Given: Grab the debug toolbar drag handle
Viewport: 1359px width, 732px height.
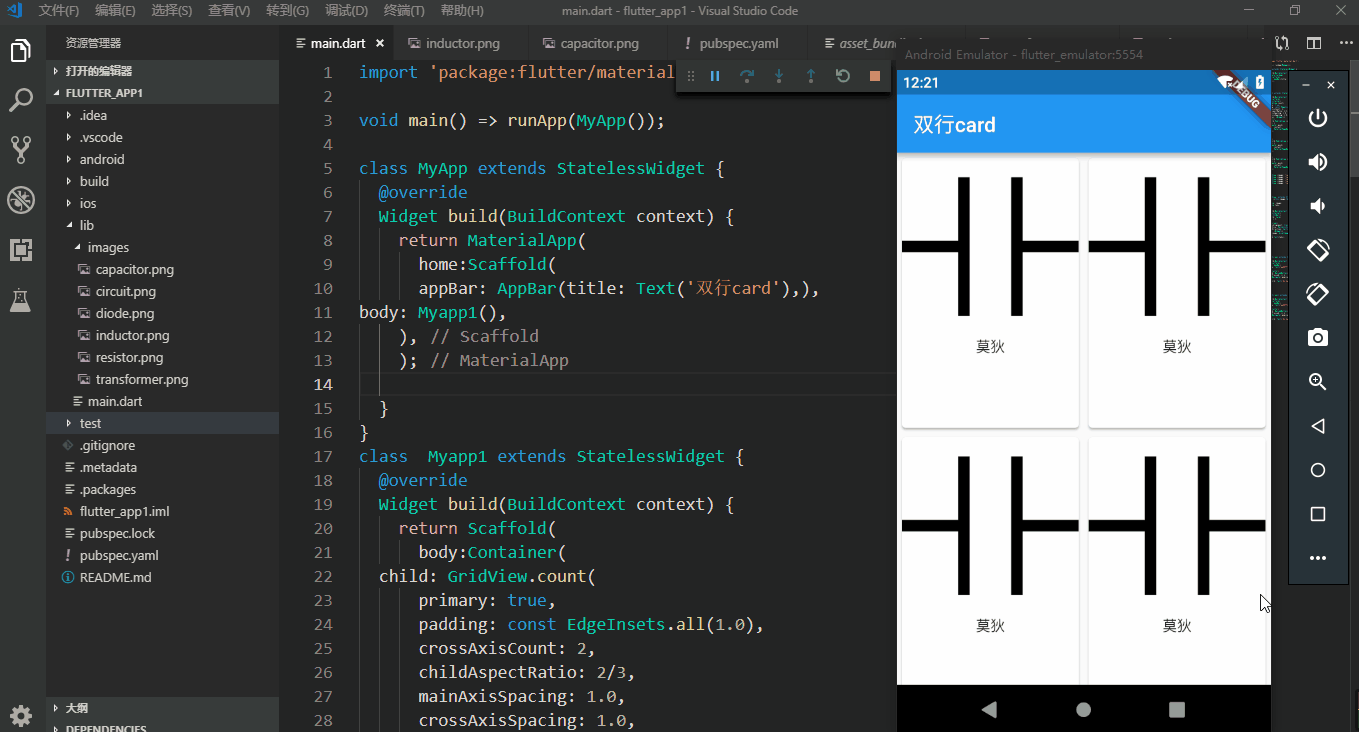Looking at the screenshot, I should 690,76.
